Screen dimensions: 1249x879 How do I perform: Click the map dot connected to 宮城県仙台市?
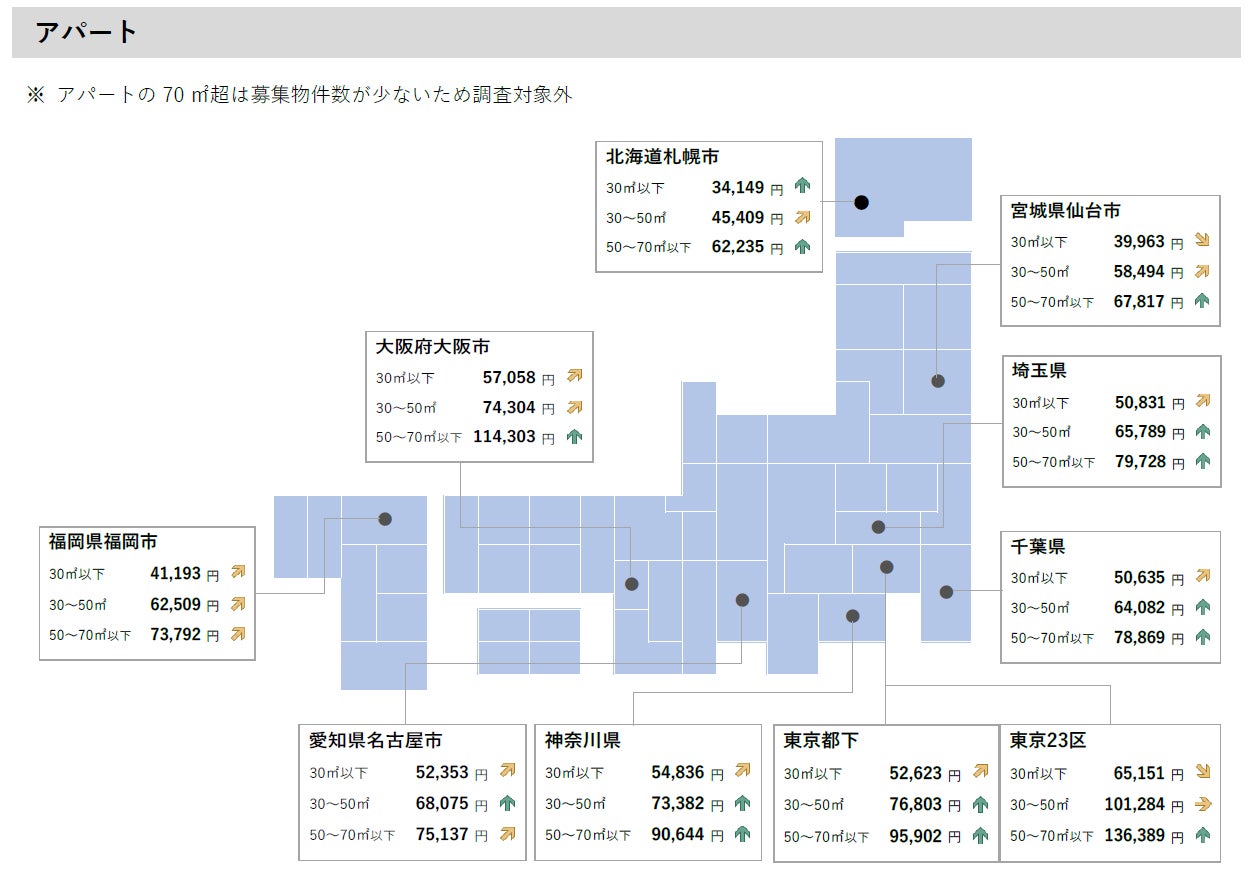click(x=938, y=381)
